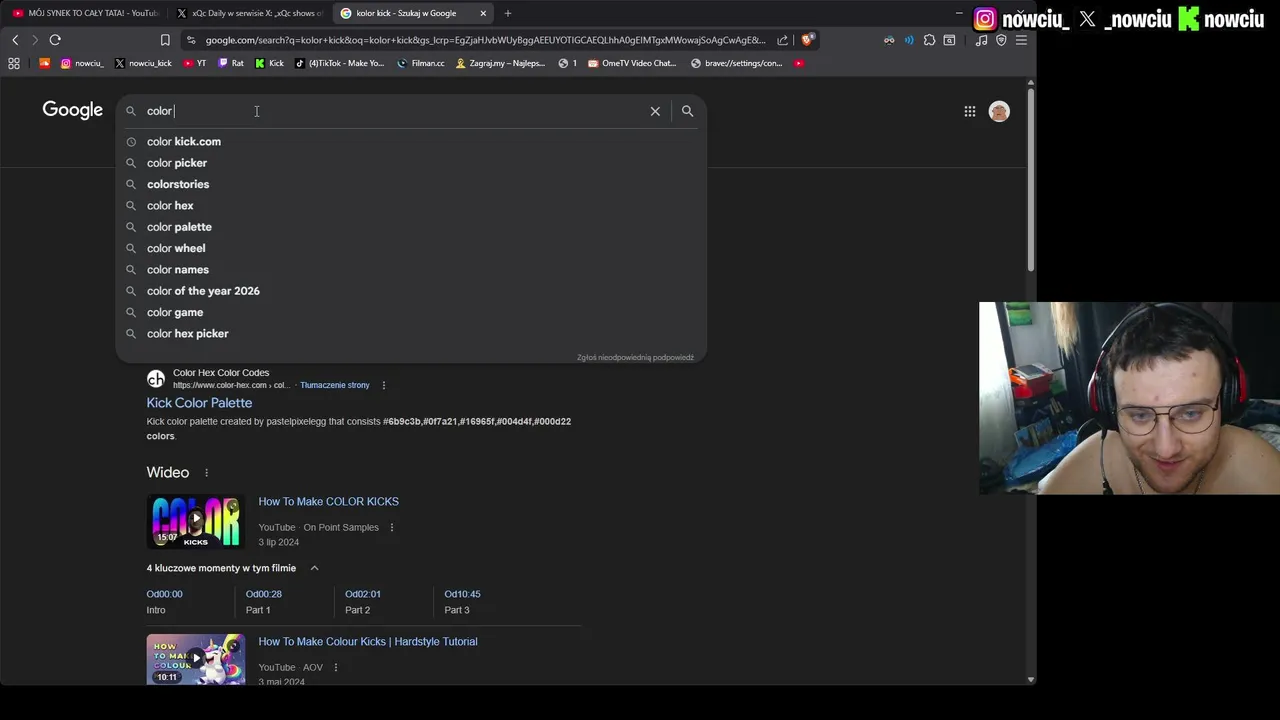Choose suggestion 'color names'
Screen dimensions: 1280x720
click(x=411, y=270)
